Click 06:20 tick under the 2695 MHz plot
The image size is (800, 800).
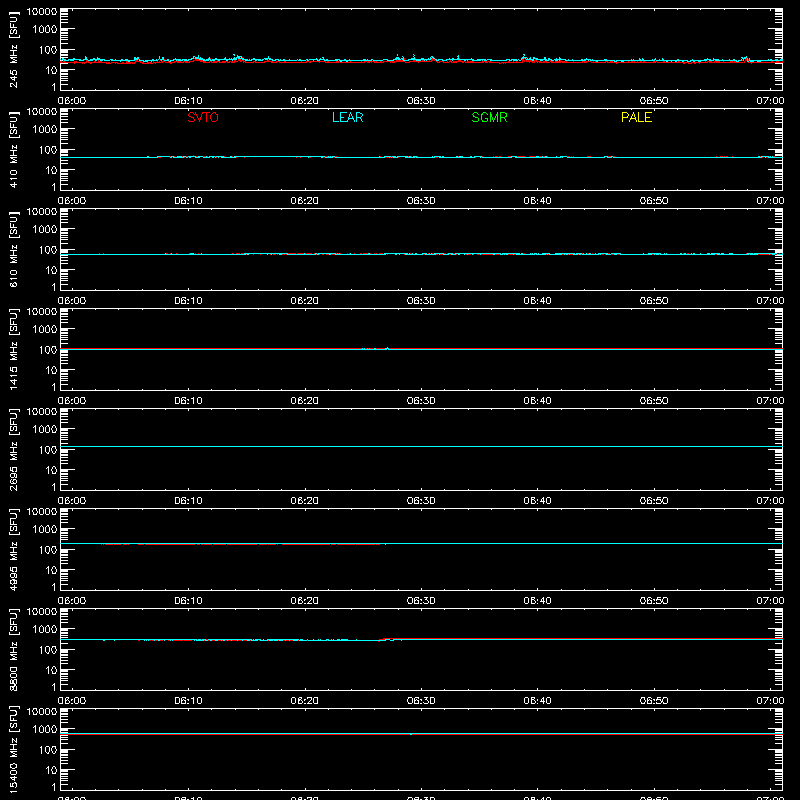click(305, 501)
